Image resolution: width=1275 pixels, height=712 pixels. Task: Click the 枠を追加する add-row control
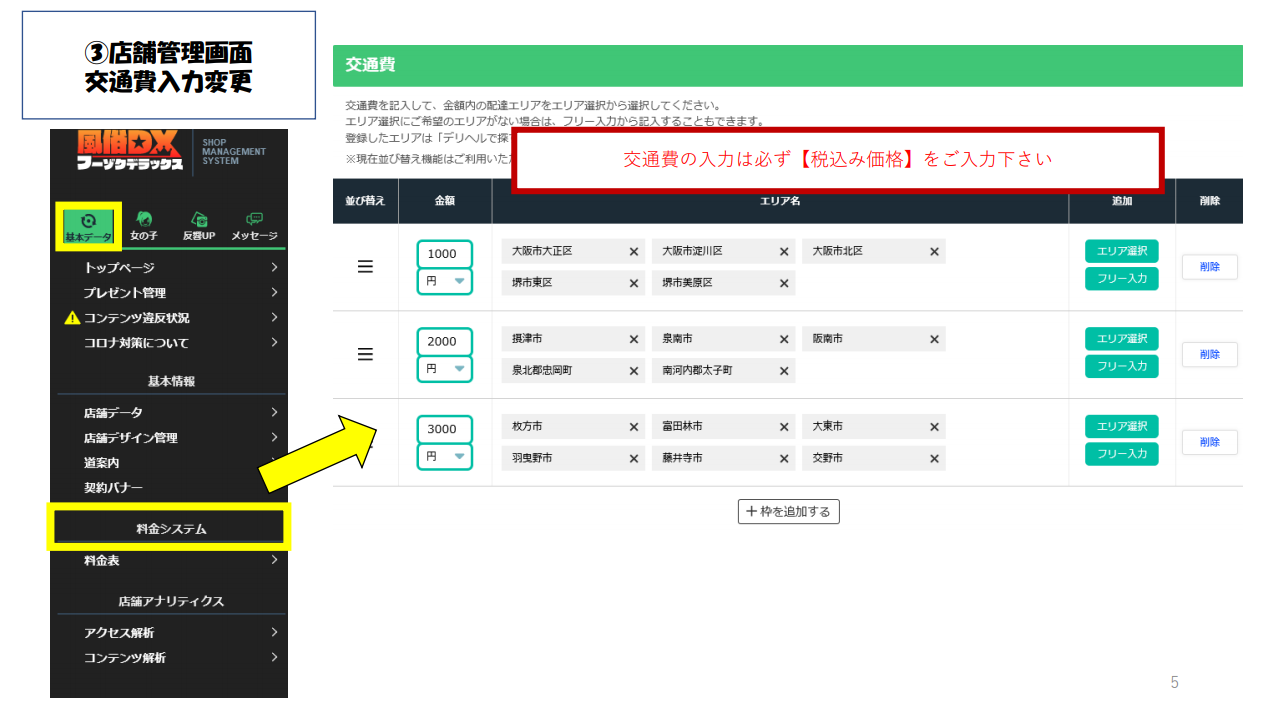[788, 511]
